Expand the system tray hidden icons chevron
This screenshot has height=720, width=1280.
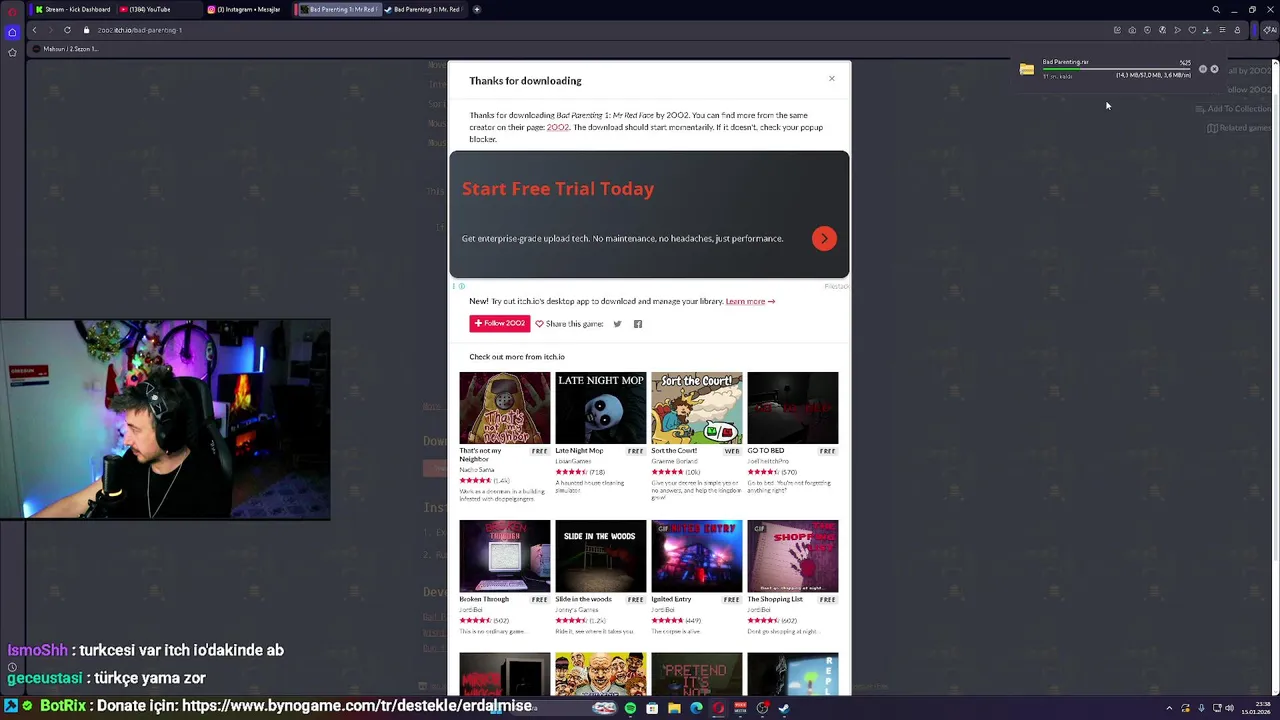click(1169, 708)
